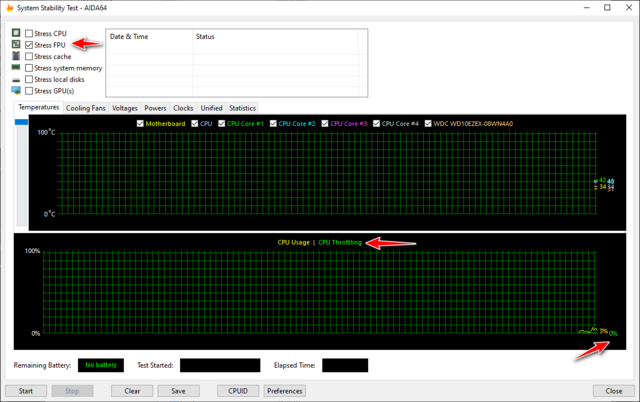The image size is (640, 402).
Task: Click the Stress system memory icon
Action: pos(15,68)
